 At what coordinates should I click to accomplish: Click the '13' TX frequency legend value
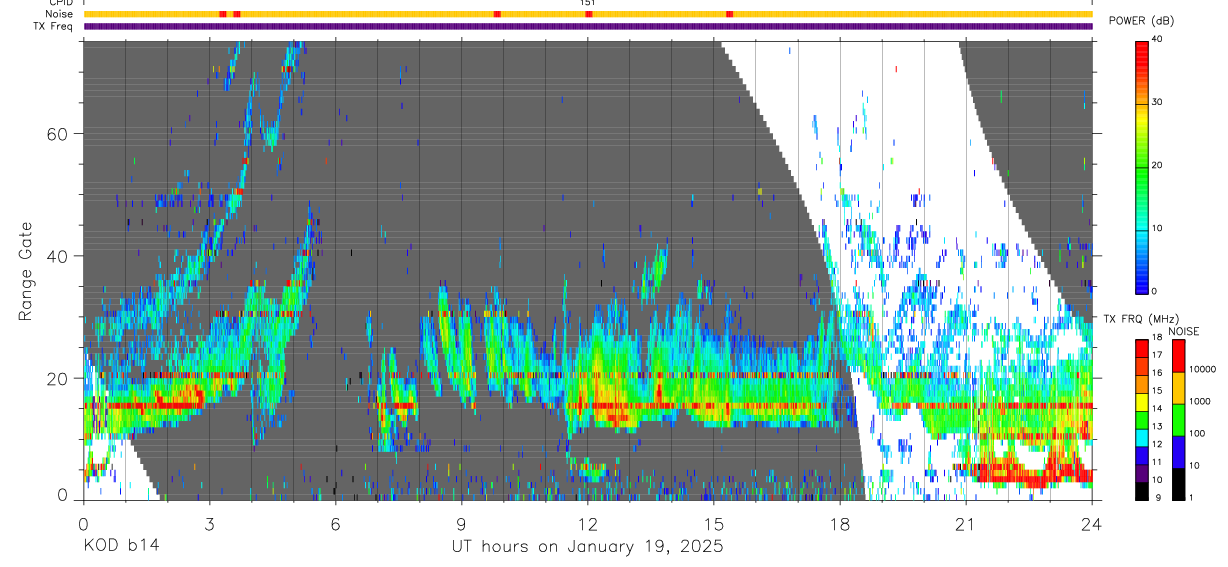coord(1159,427)
